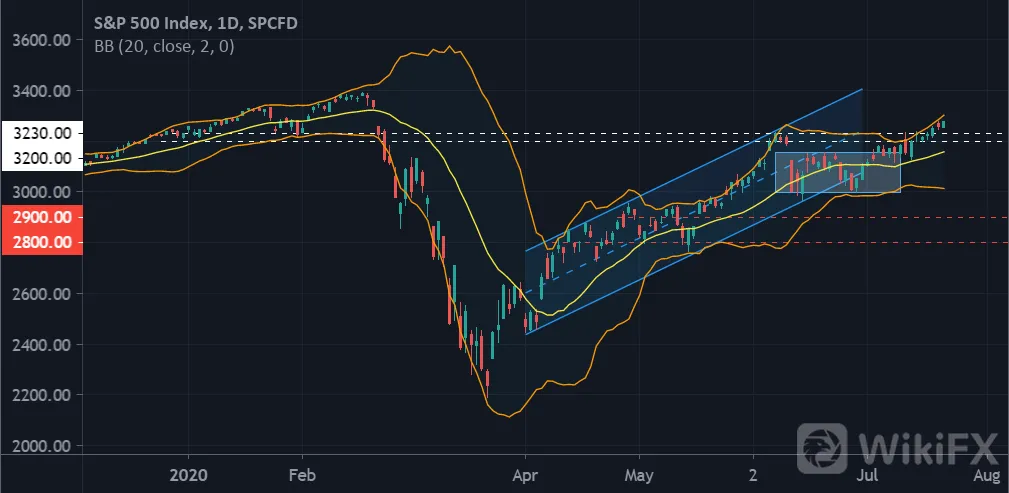This screenshot has width=1009, height=493.
Task: Click the 3000.00 price axis label
Action: pyautogui.click(x=42, y=192)
